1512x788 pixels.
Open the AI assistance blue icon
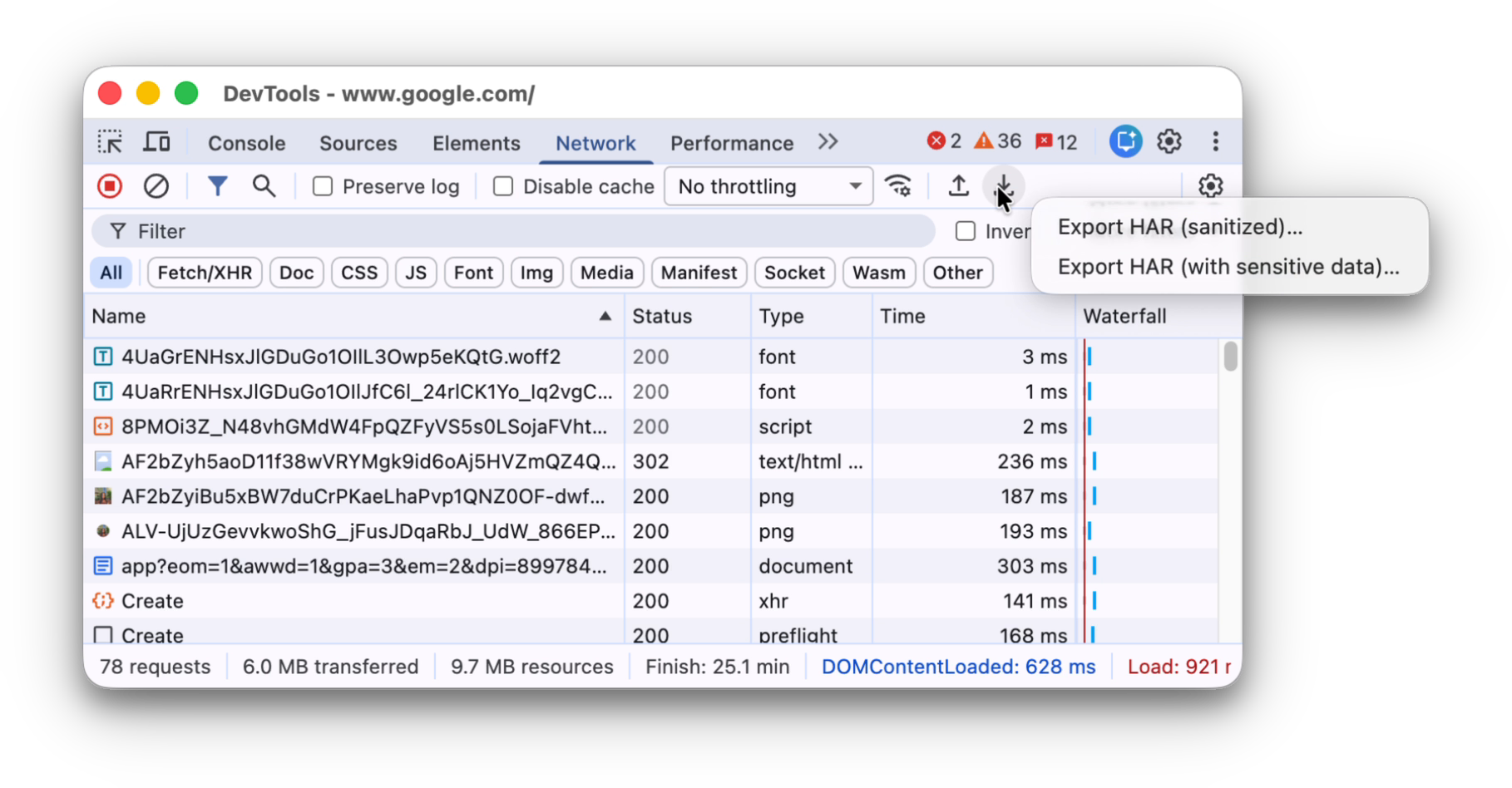click(1125, 141)
